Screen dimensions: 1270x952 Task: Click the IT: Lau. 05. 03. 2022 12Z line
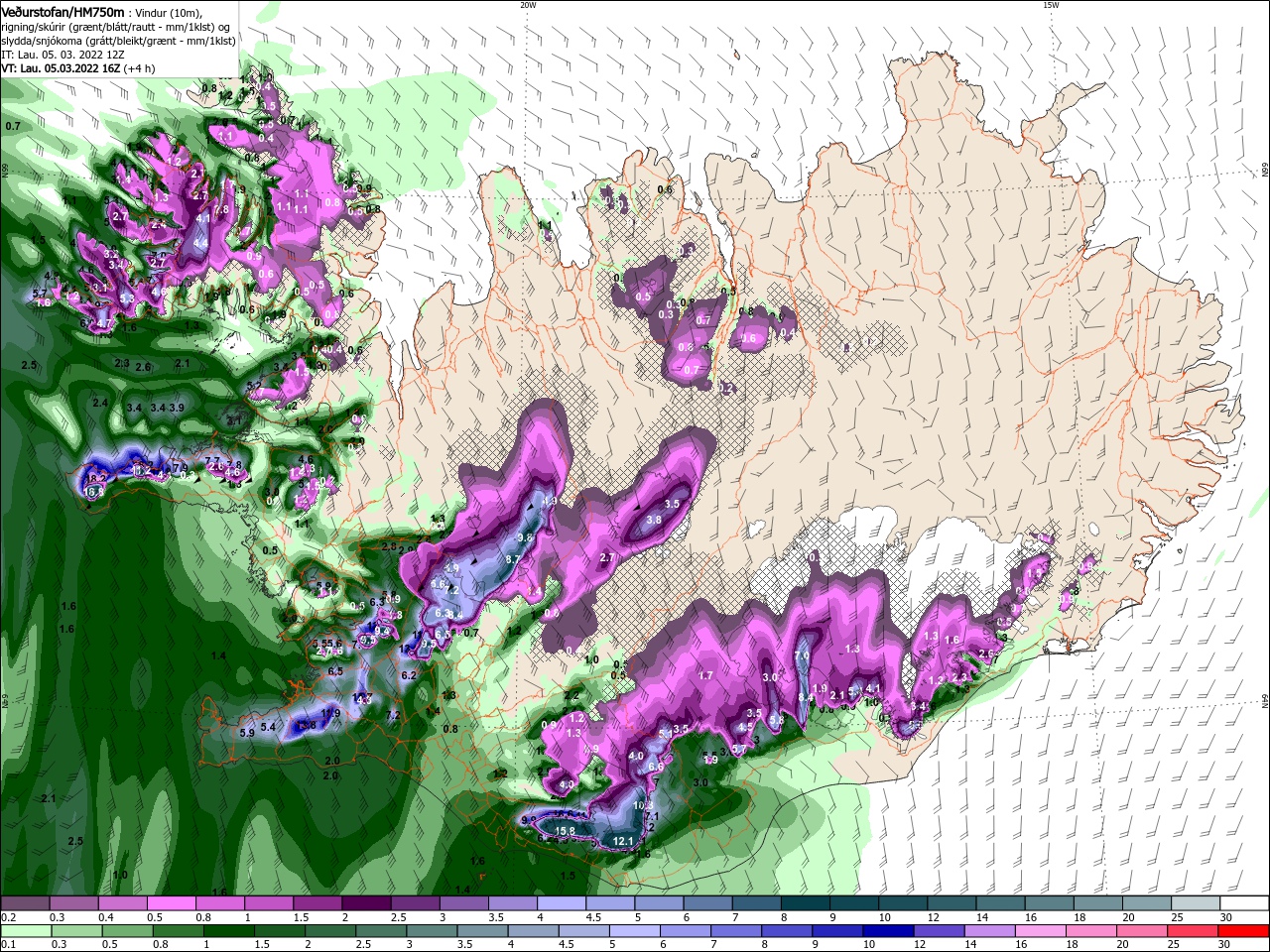pos(63,55)
